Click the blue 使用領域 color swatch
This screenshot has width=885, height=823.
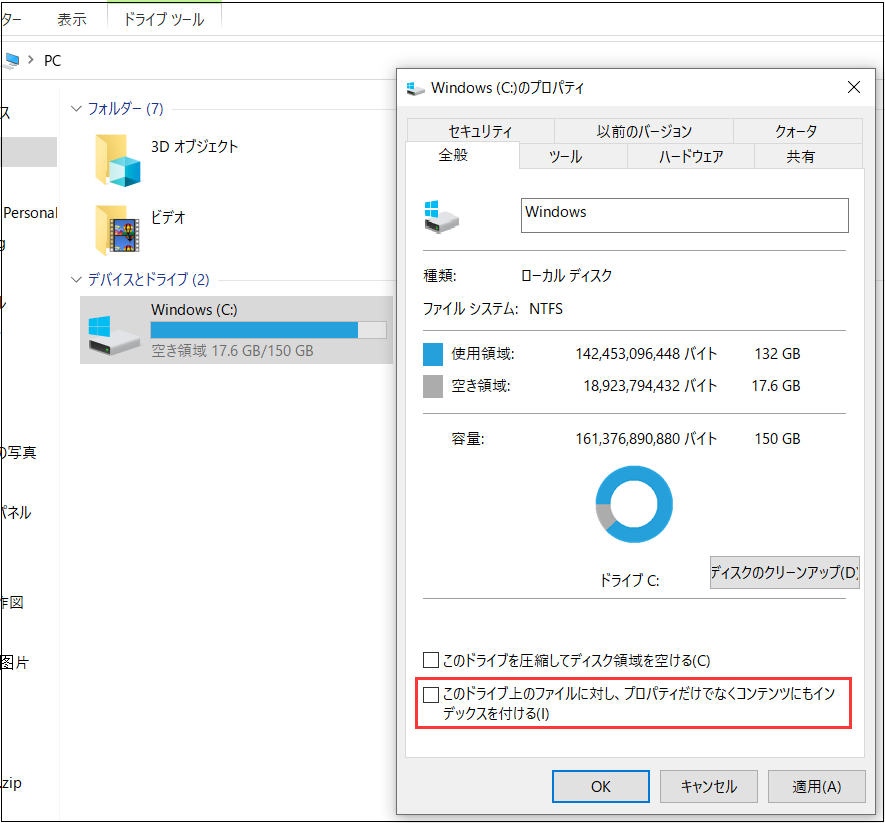433,354
